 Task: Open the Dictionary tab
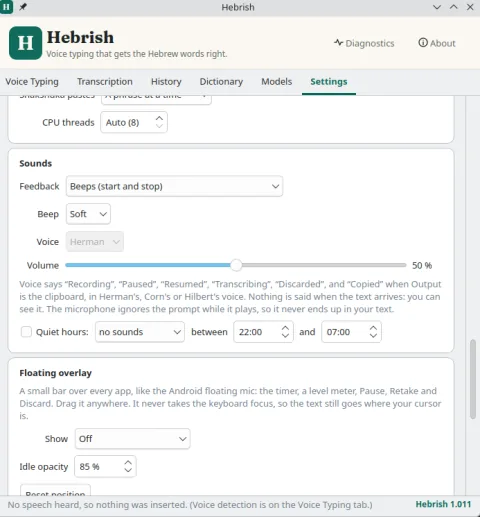point(221,82)
